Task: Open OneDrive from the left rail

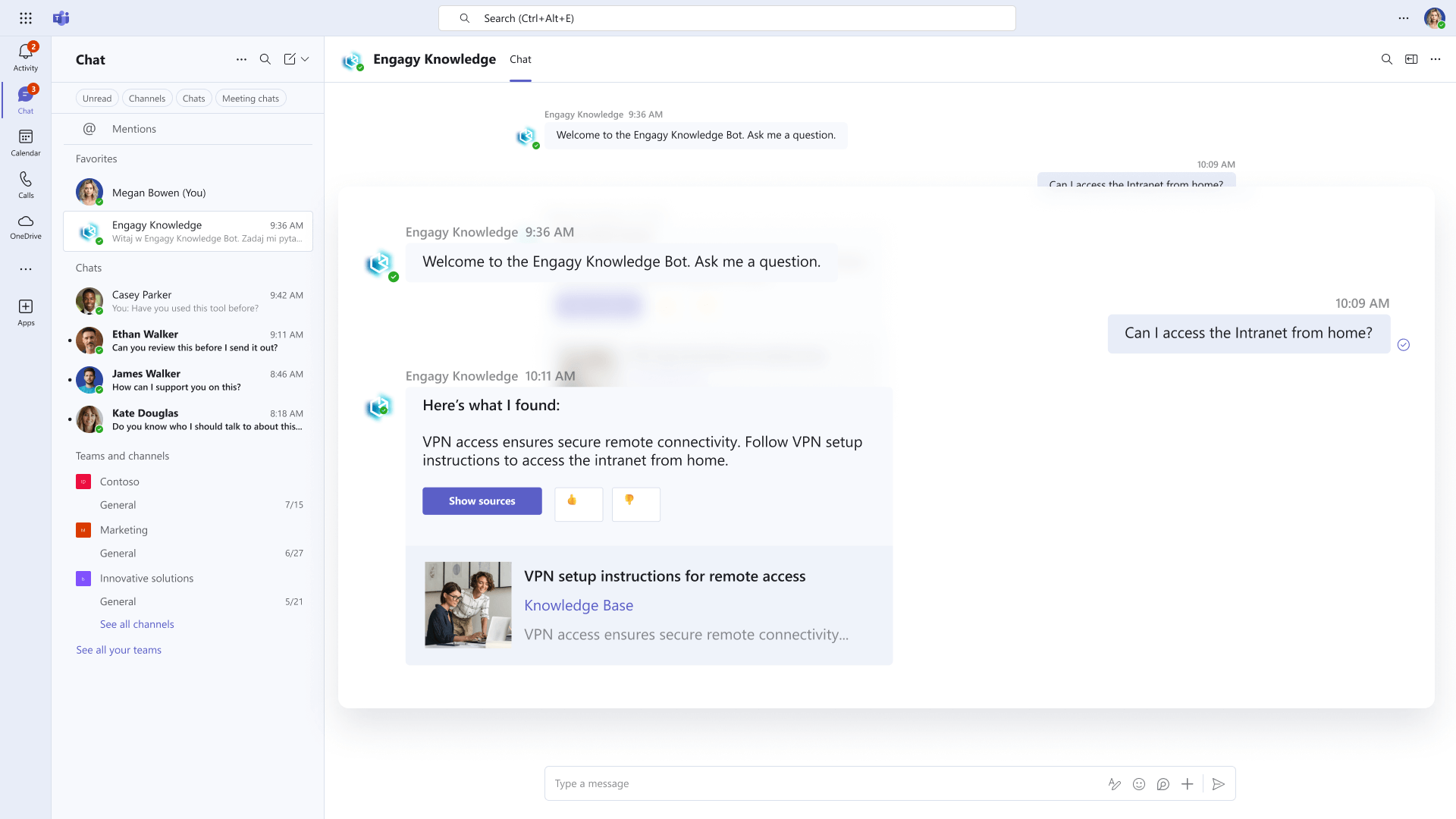Action: 25,222
